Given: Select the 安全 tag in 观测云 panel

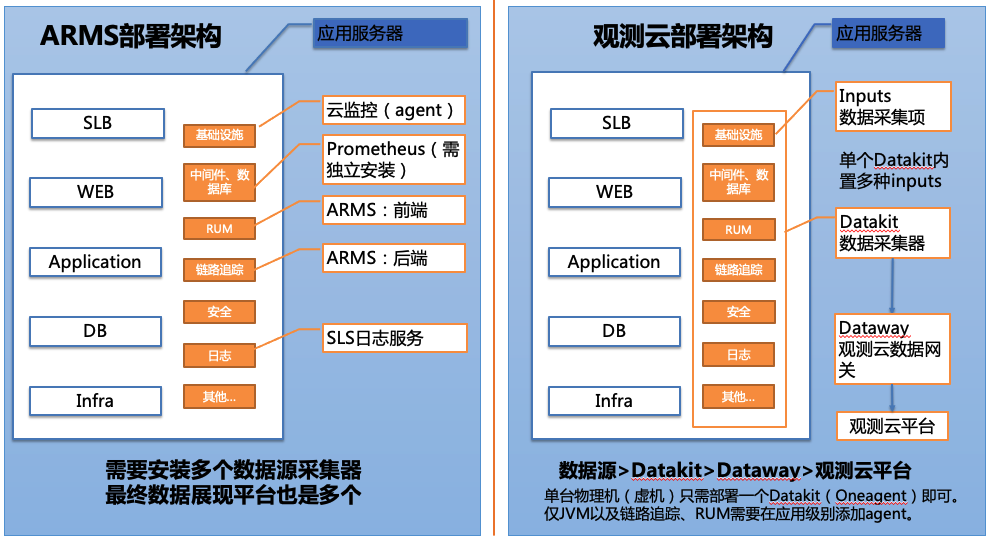Looking at the screenshot, I should point(738,312).
